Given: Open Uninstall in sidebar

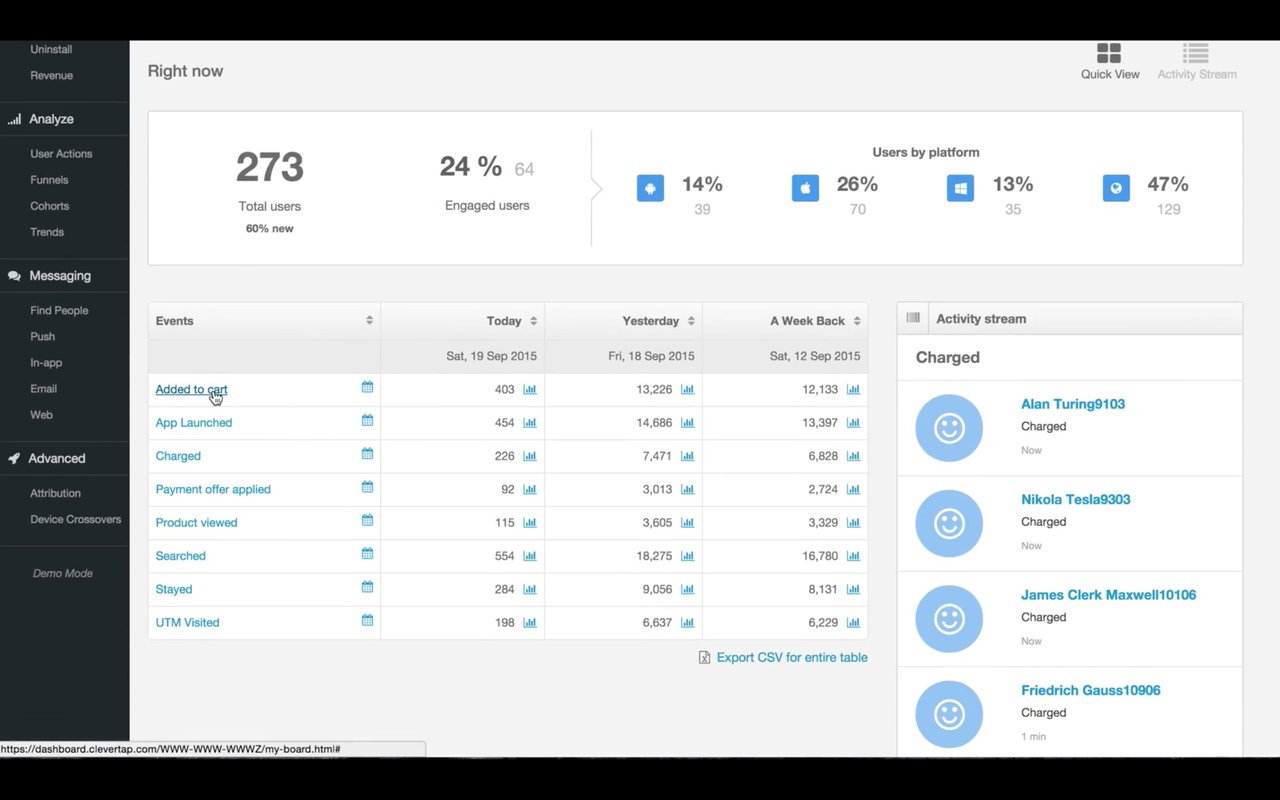Looking at the screenshot, I should (51, 50).
